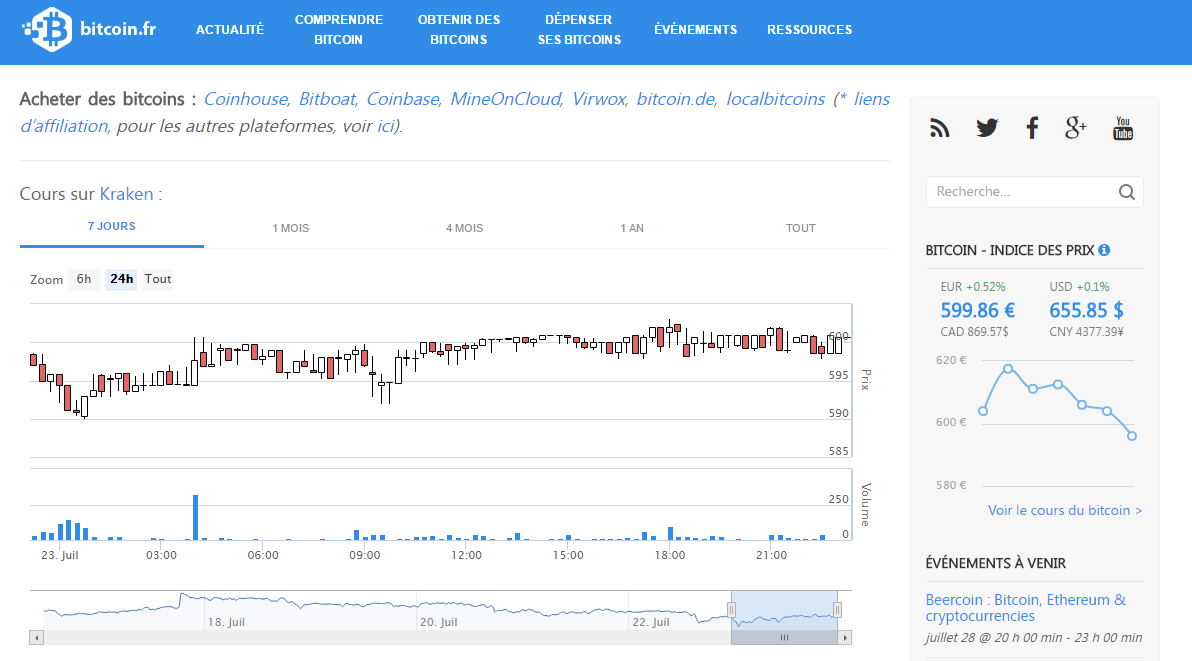Screen dimensions: 1192x661
Task: Switch to the Tout tab
Action: (x=800, y=228)
